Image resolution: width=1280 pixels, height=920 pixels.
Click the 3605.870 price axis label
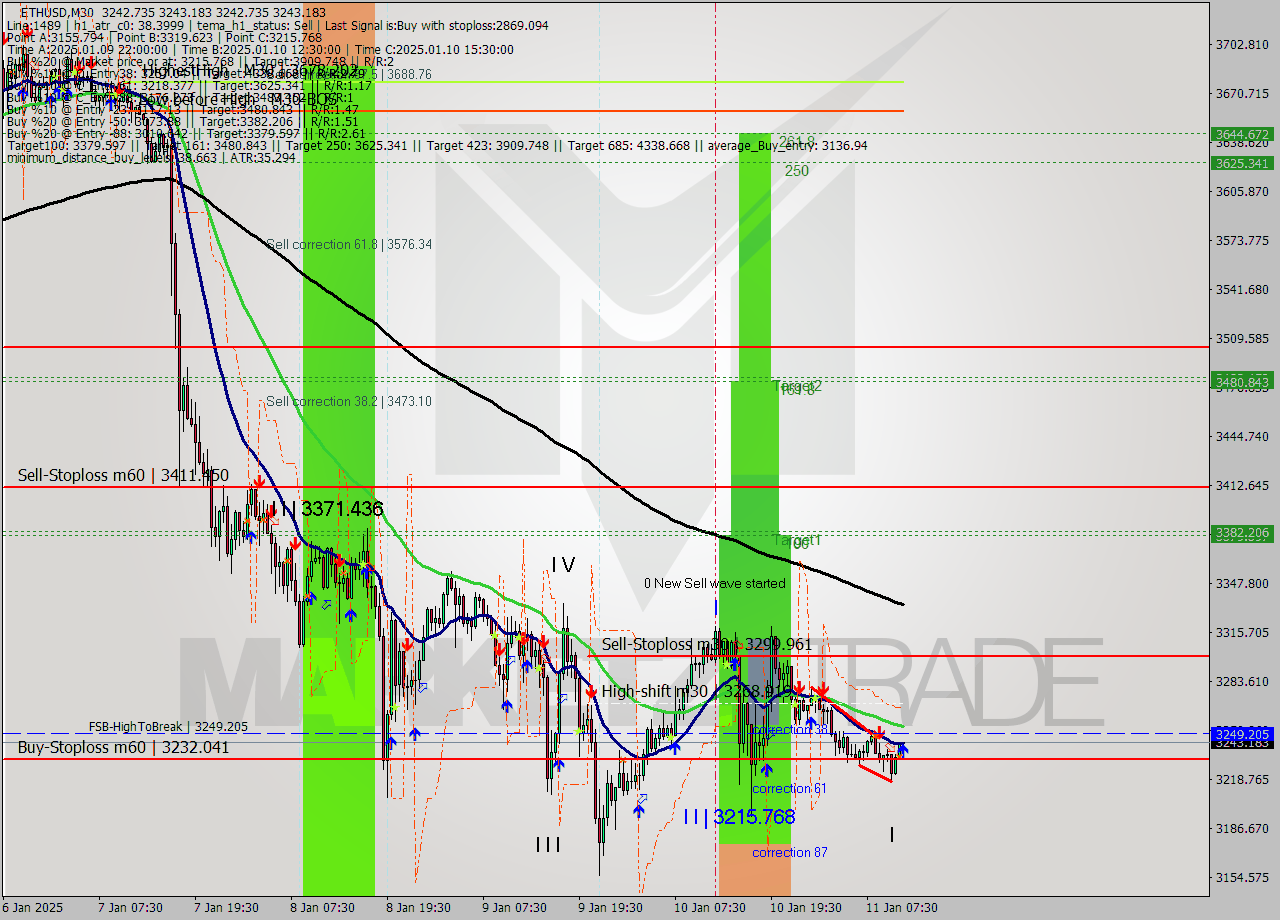[x=1242, y=191]
